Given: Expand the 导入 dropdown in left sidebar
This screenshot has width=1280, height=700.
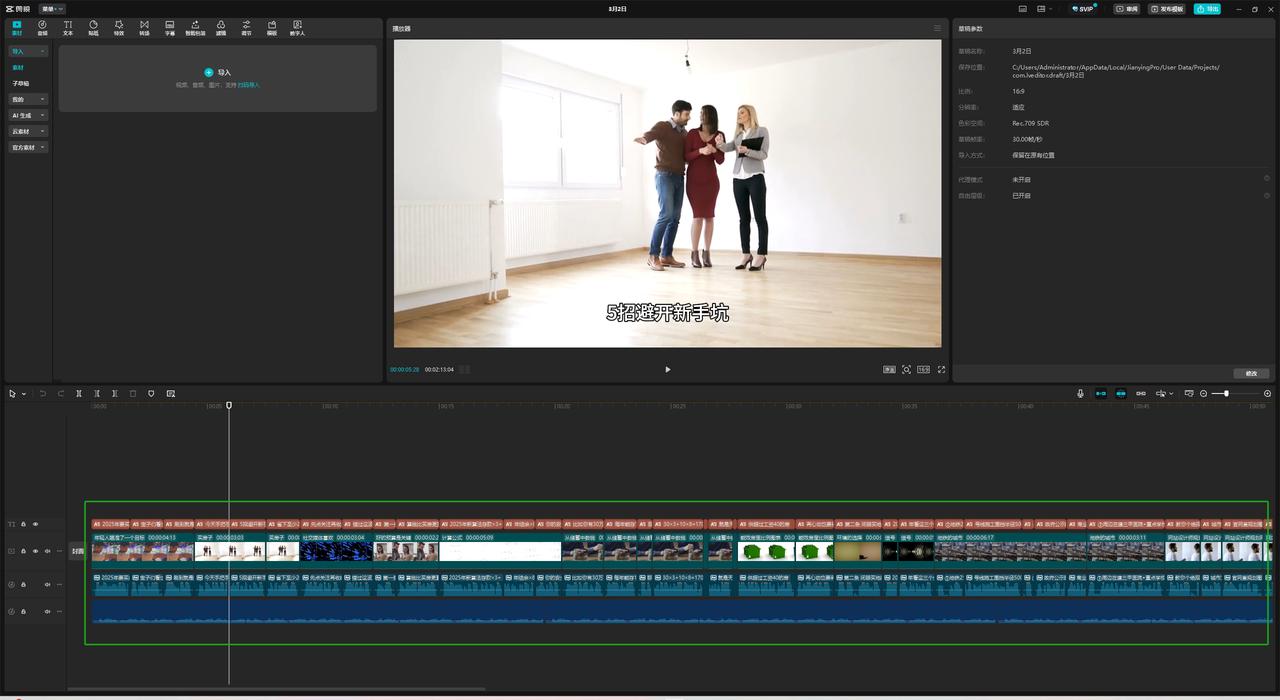Looking at the screenshot, I should pyautogui.click(x=29, y=51).
